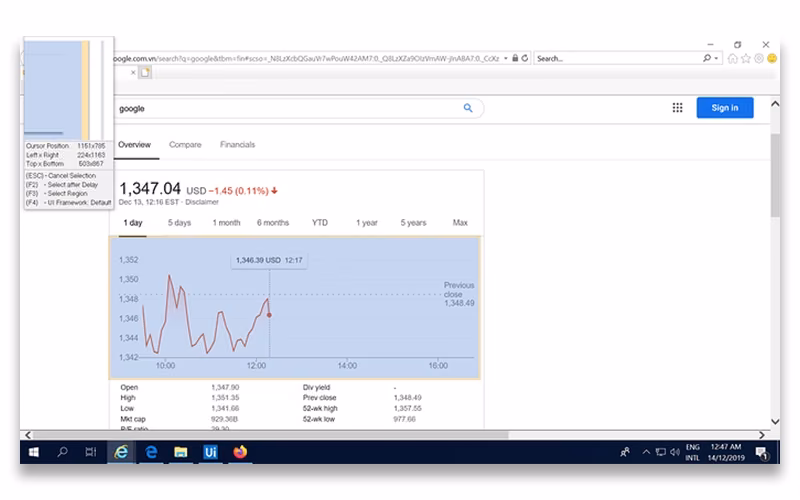This screenshot has width=800, height=500.
Task: Open File Explorer from taskbar
Action: pyautogui.click(x=181, y=452)
